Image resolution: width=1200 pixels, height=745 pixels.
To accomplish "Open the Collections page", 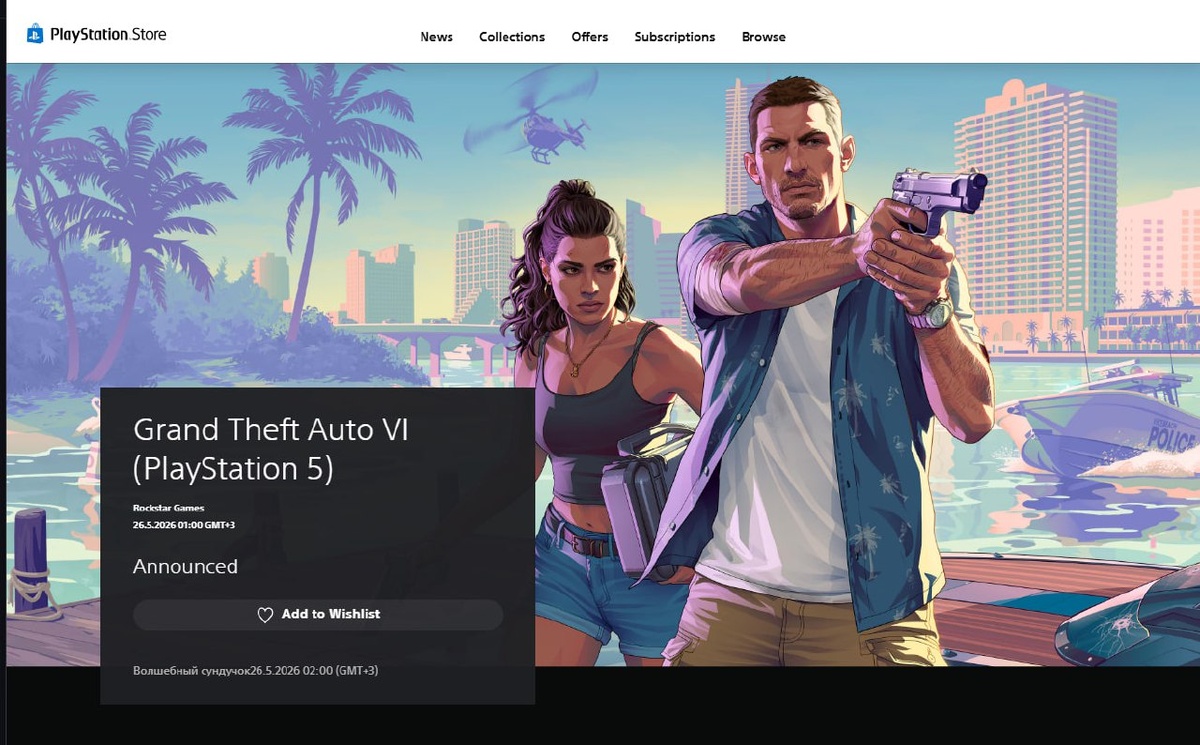I will click(x=512, y=37).
